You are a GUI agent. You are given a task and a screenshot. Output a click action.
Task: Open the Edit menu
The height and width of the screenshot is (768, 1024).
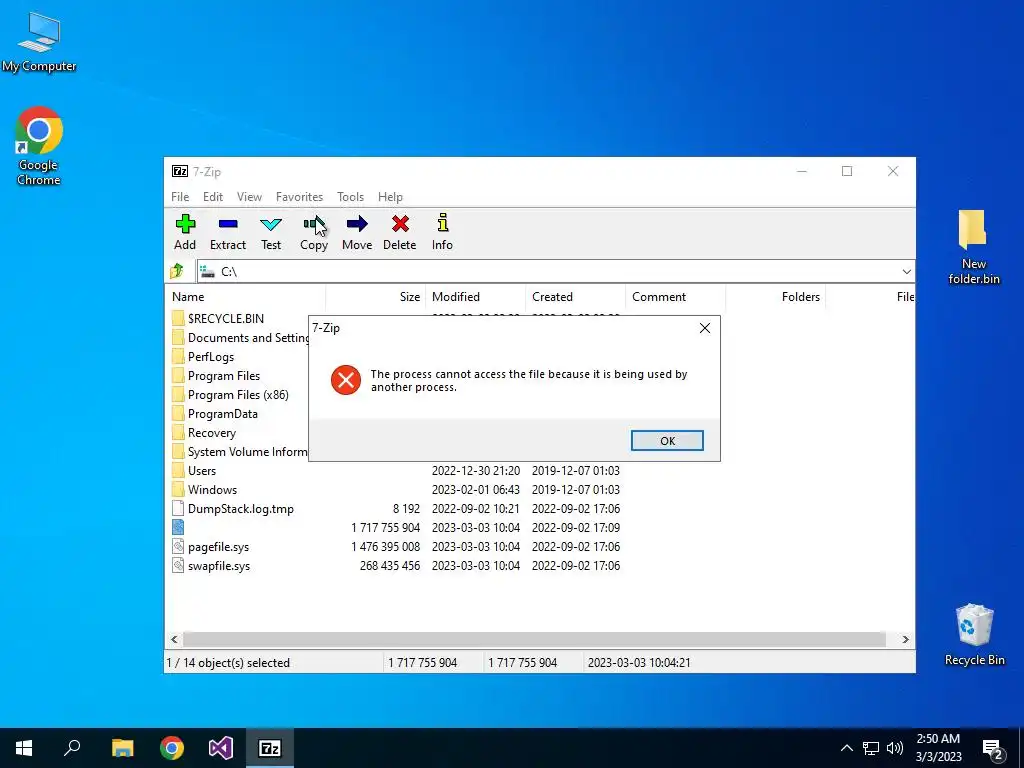coord(213,197)
